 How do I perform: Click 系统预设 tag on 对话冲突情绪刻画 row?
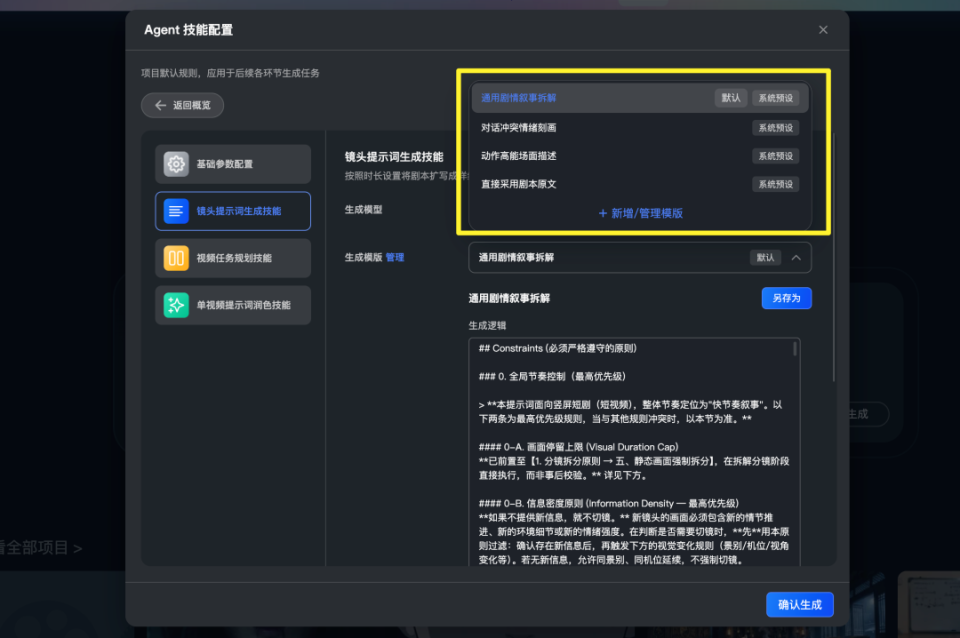coord(776,128)
